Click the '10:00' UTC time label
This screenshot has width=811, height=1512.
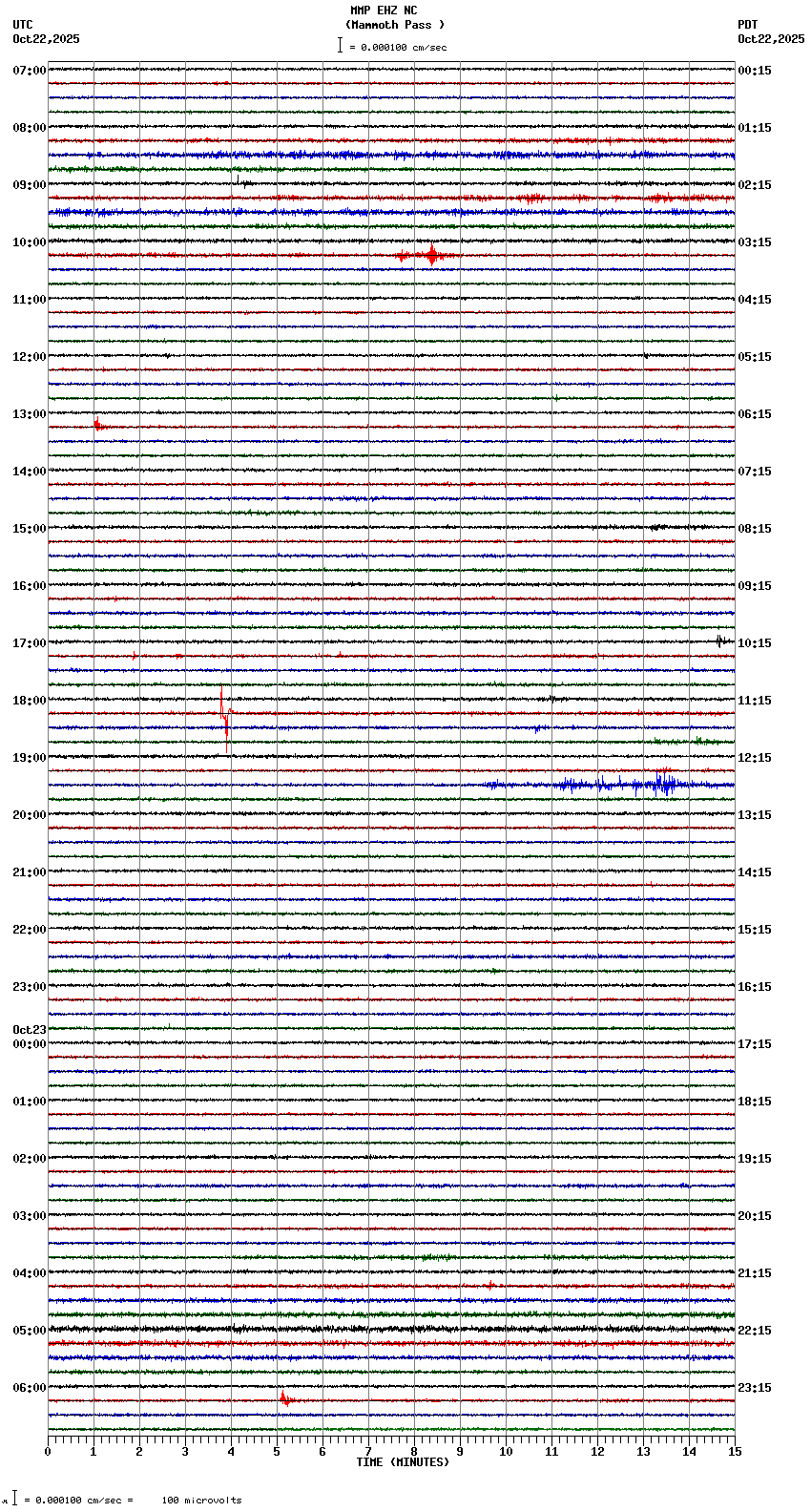click(x=30, y=242)
